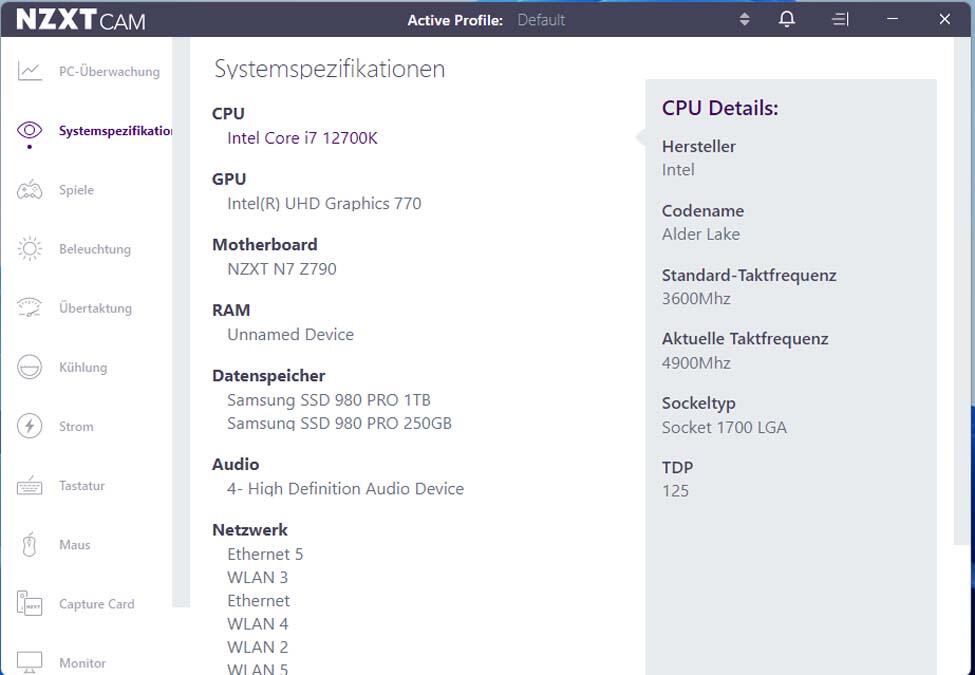
Task: Click the Monitor display icon
Action: click(29, 663)
